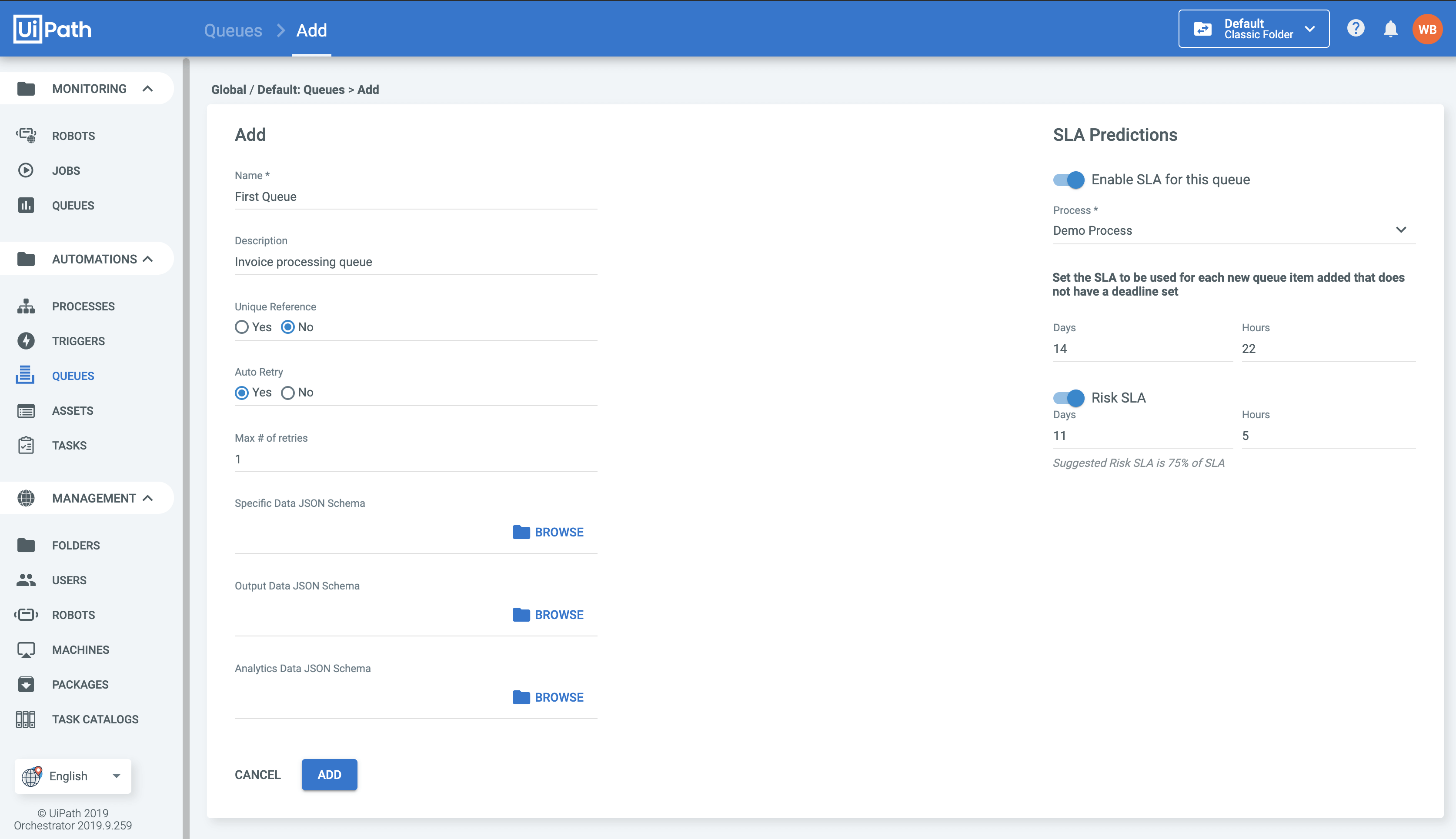Click the SLA Hours field showing 22

point(1329,349)
